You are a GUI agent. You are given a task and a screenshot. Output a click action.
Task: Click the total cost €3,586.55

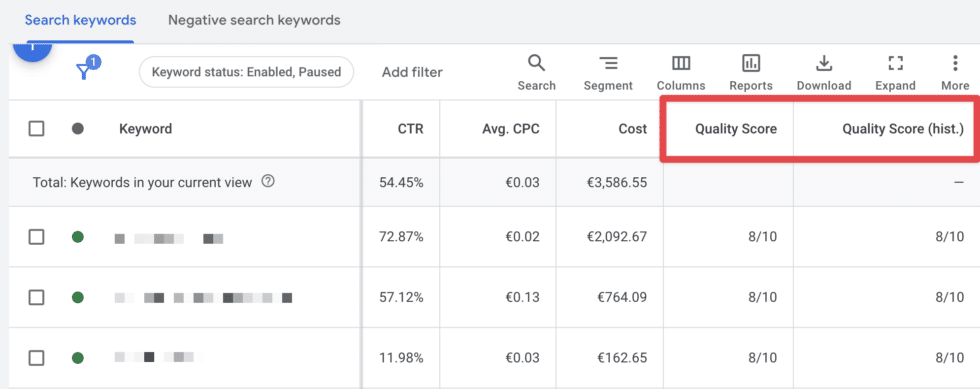(x=616, y=183)
